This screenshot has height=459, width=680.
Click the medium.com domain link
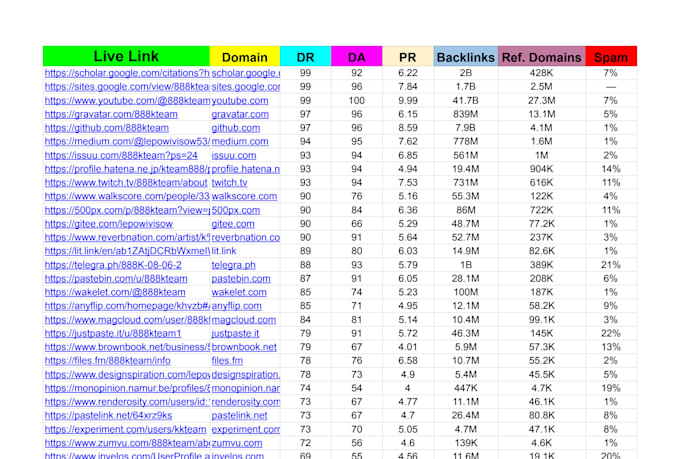[240, 141]
